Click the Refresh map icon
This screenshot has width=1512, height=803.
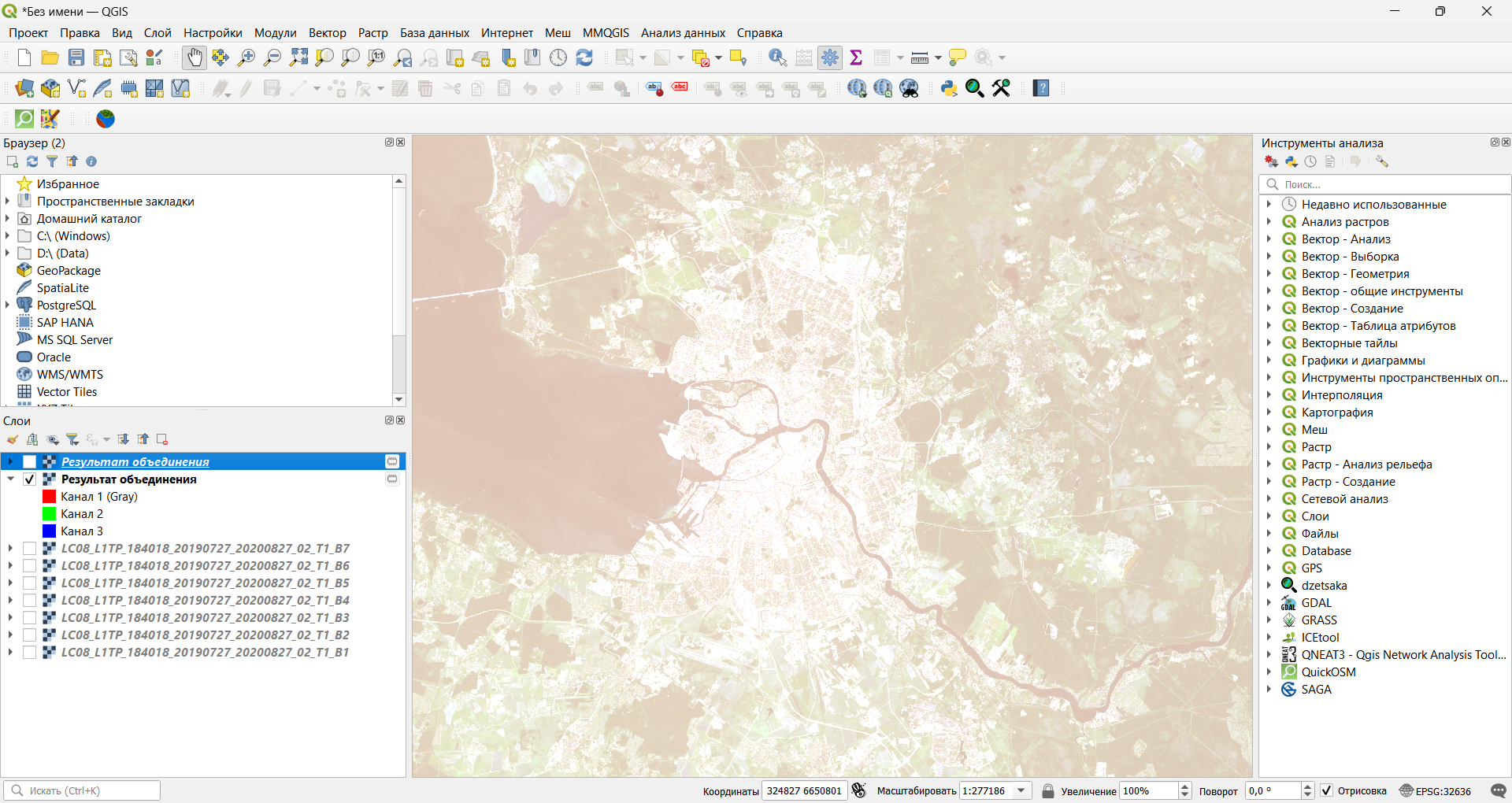[x=584, y=57]
